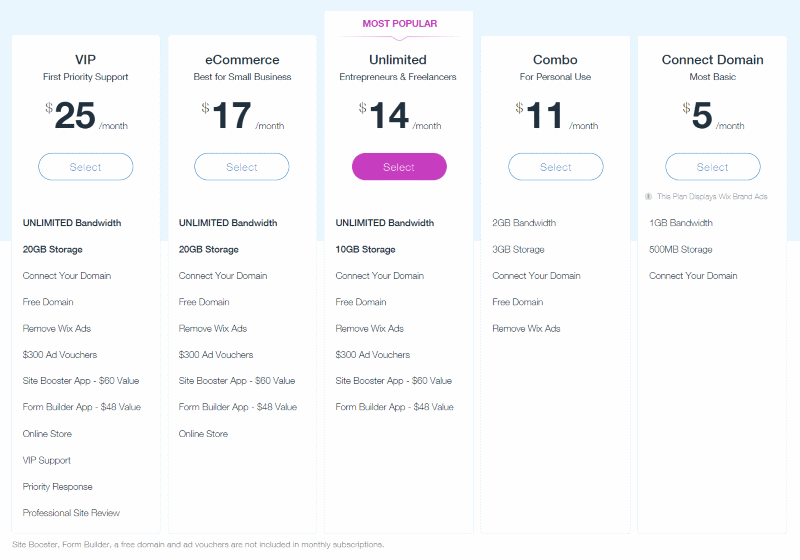This screenshot has width=800, height=560.
Task: Click Online Store feature under eCommerce
Action: tap(203, 434)
